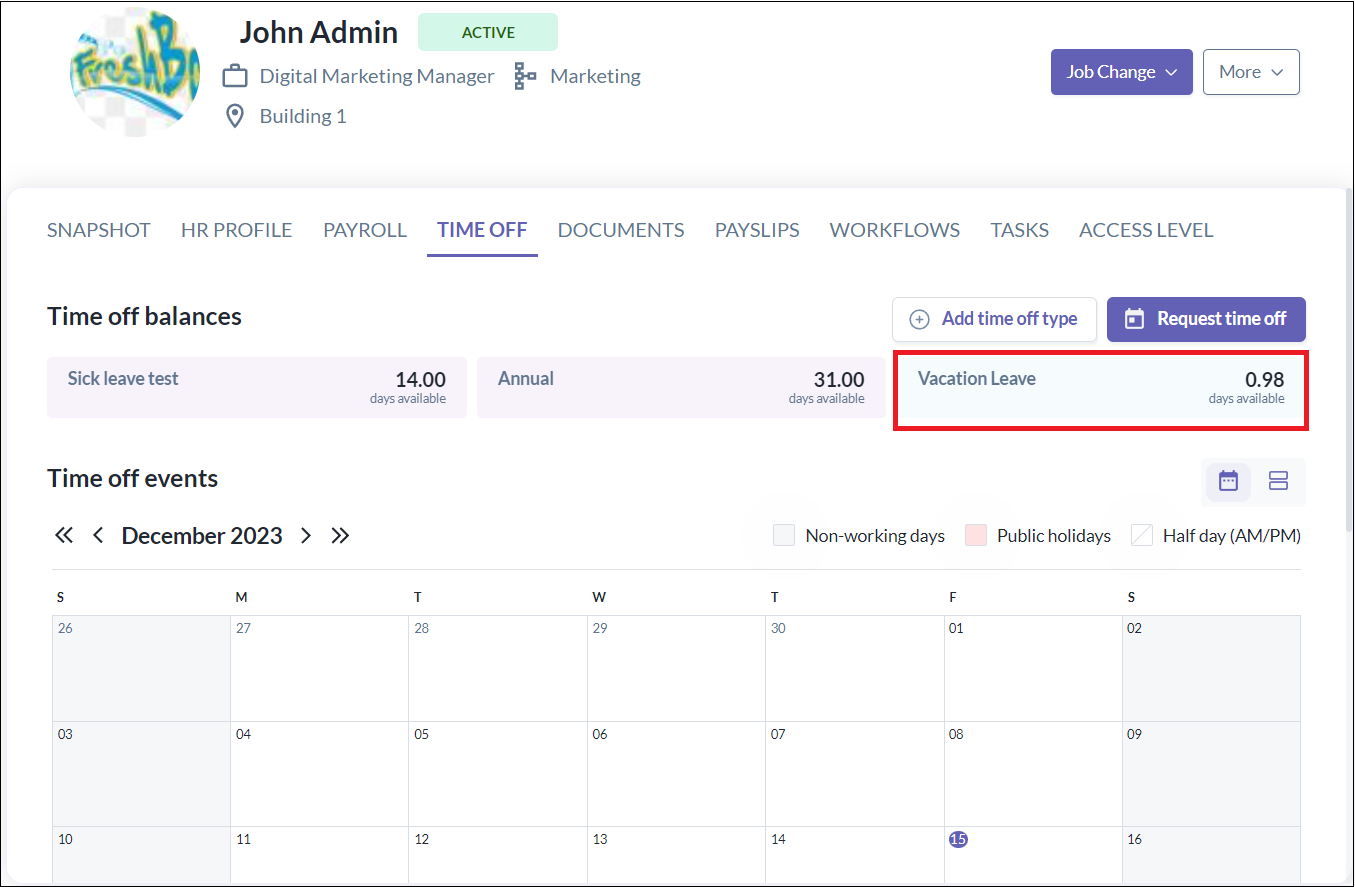The height and width of the screenshot is (887, 1355).
Task: Jump forward a year with double-right arrows
Action: pyautogui.click(x=340, y=535)
